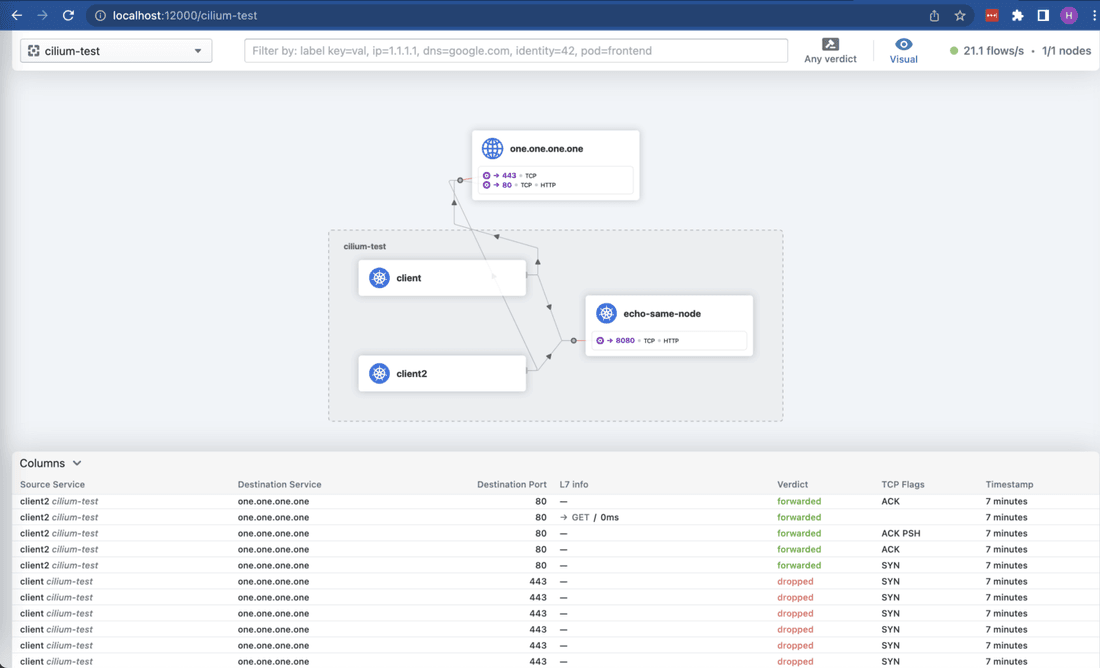Click the green flows status indicator dot
Screen dimensions: 1100x668
click(x=954, y=51)
